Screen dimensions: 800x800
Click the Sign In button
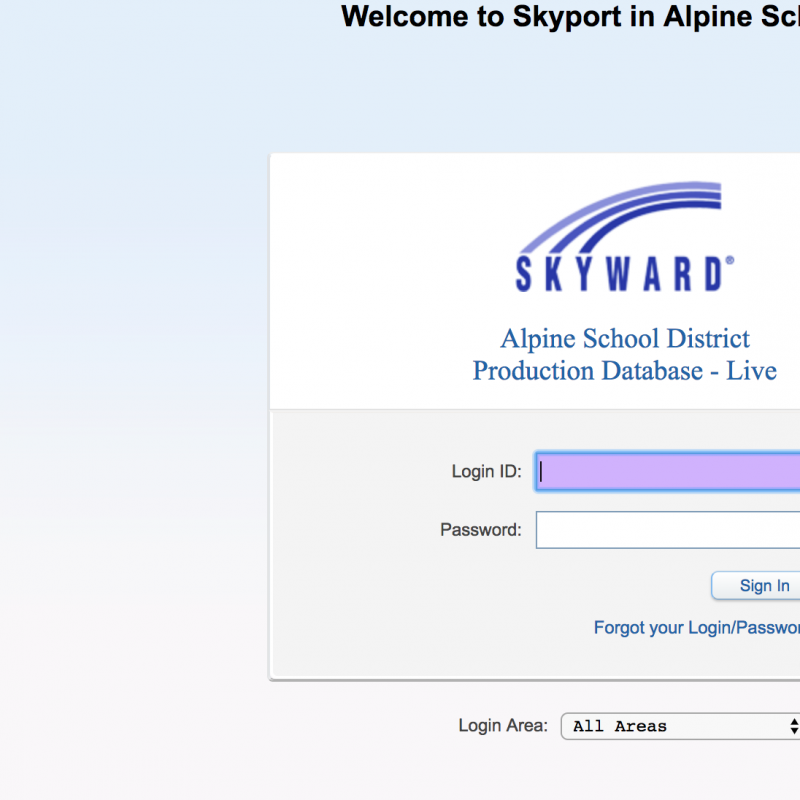pos(756,585)
